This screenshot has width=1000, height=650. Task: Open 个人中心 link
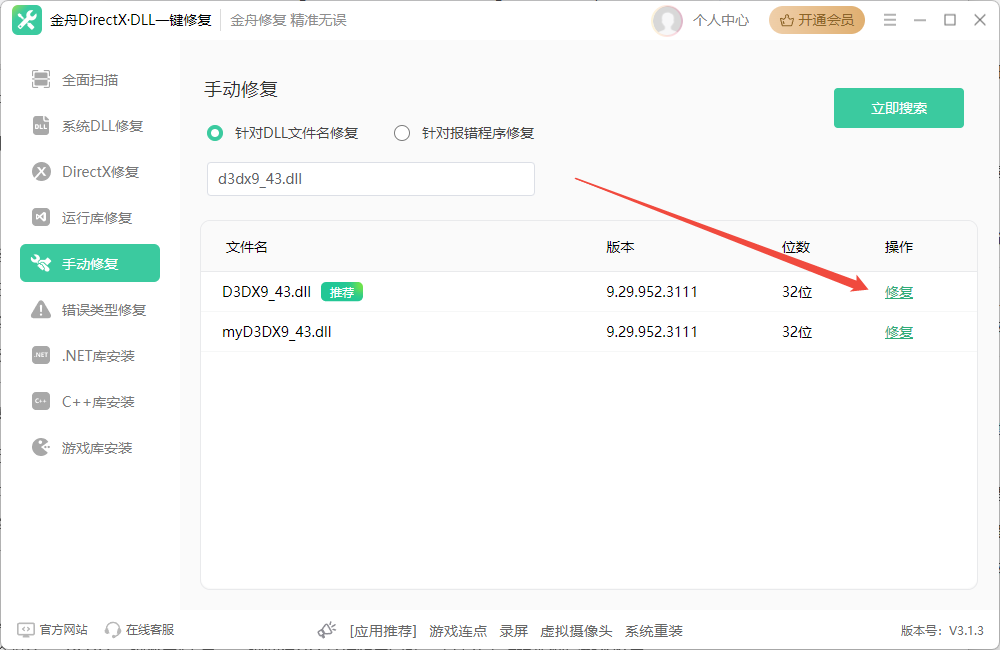pos(721,20)
